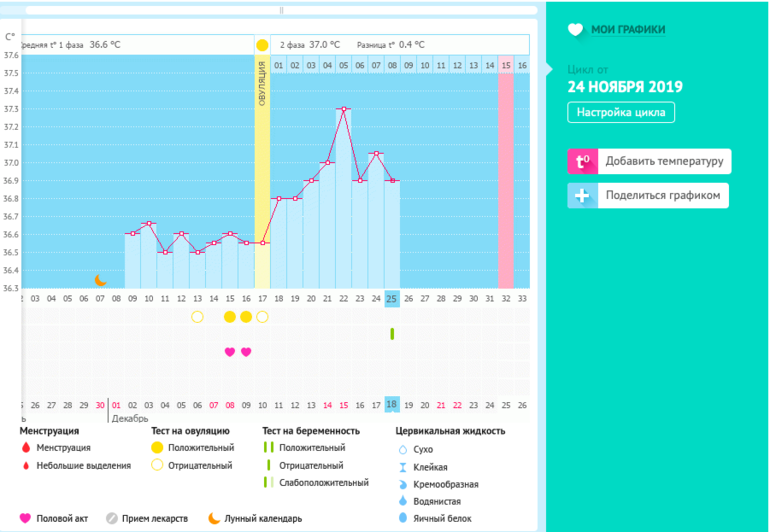
Task: Click the green pregnancy test mark on day 25
Action: [392, 333]
